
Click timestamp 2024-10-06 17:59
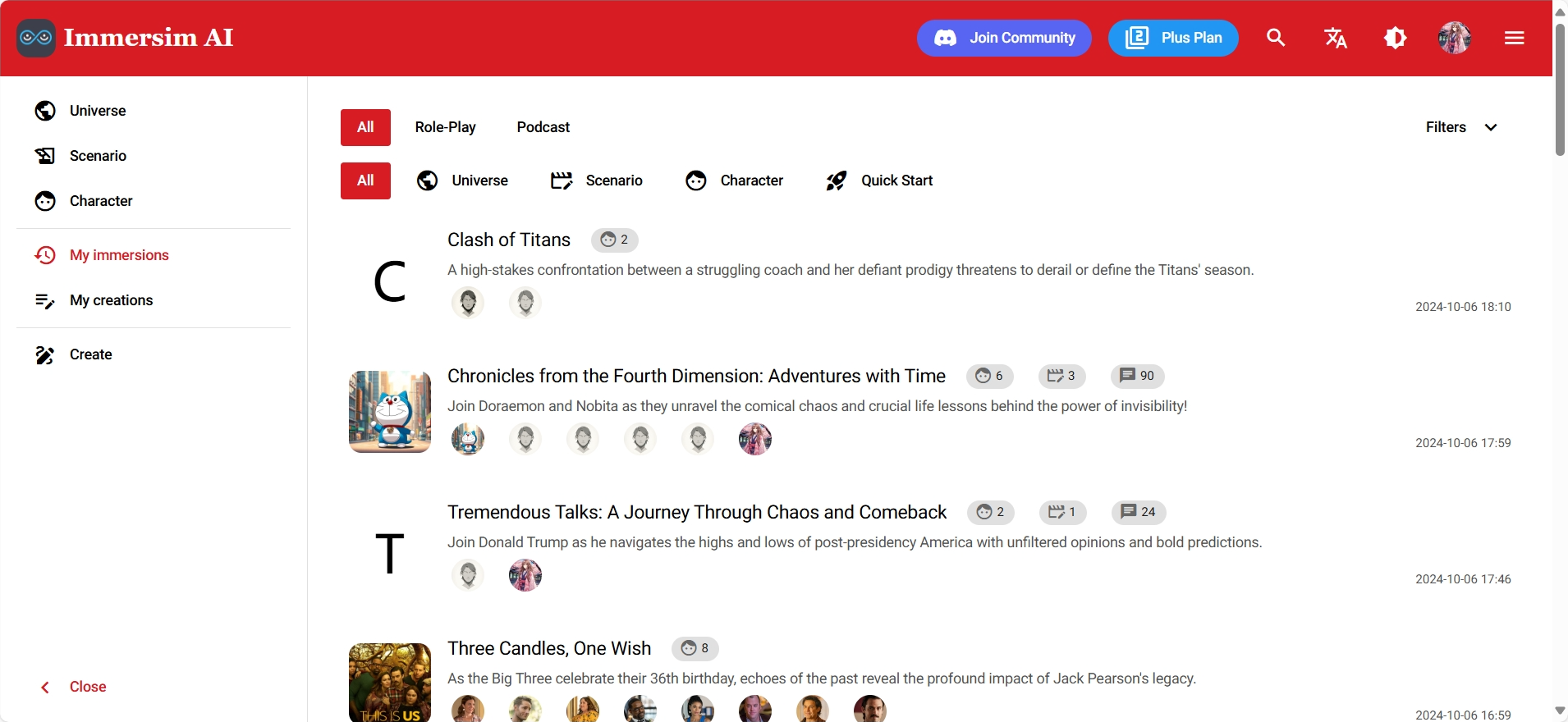pyautogui.click(x=1463, y=443)
